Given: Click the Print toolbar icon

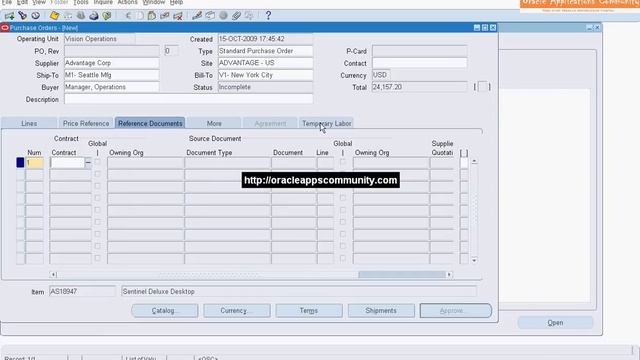Looking at the screenshot, I should [94, 16].
